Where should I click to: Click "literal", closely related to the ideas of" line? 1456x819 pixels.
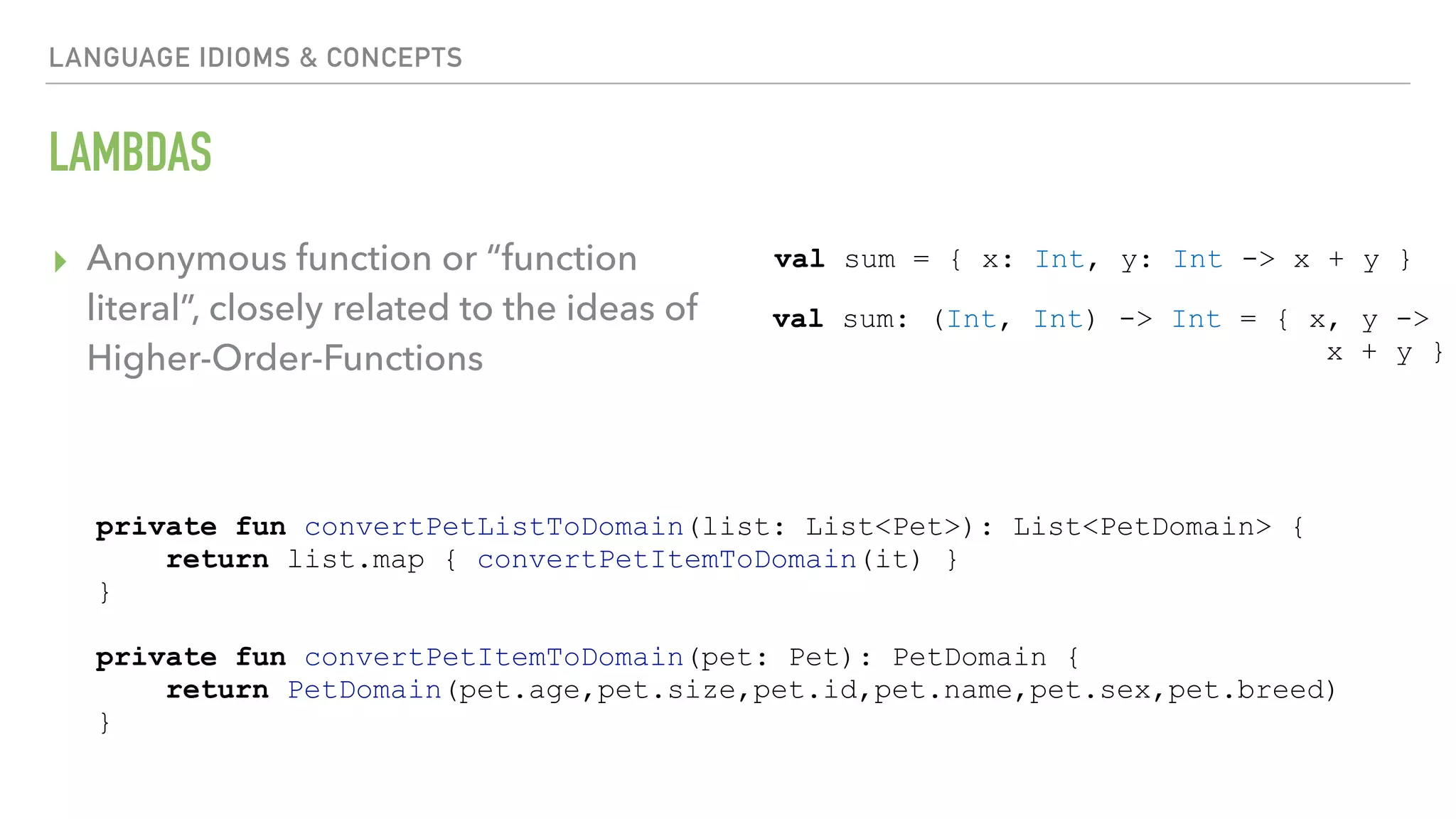[x=392, y=308]
